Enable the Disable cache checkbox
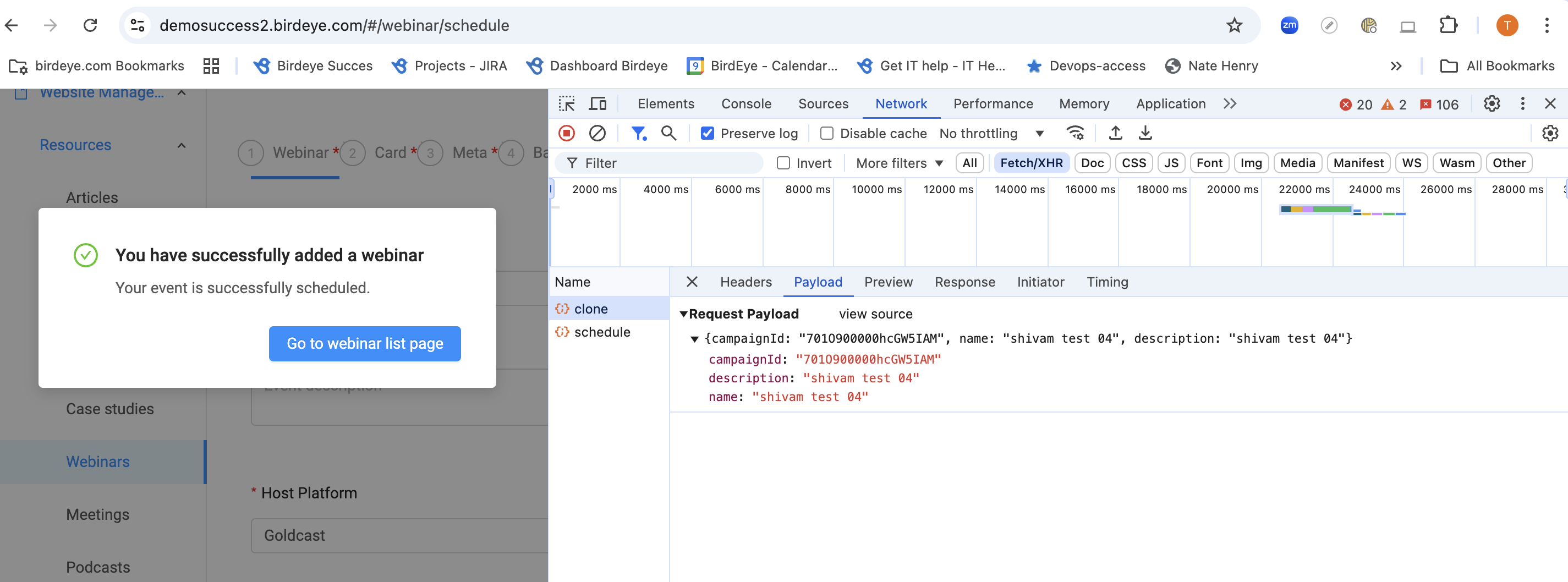Screen dimensions: 1568x582 826,133
